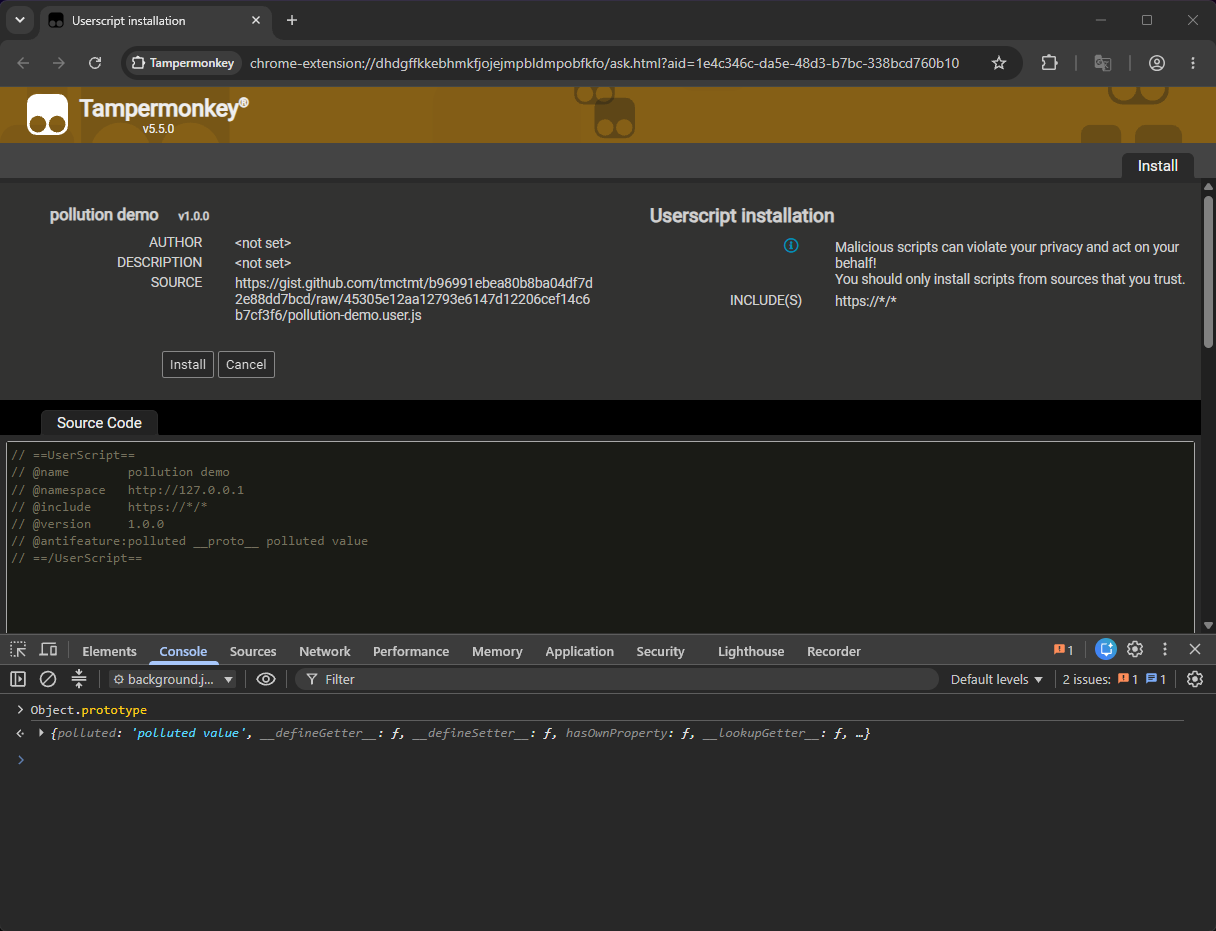Click the console toolbar icon left of context selector
The width and height of the screenshot is (1216, 931).
click(x=79, y=679)
